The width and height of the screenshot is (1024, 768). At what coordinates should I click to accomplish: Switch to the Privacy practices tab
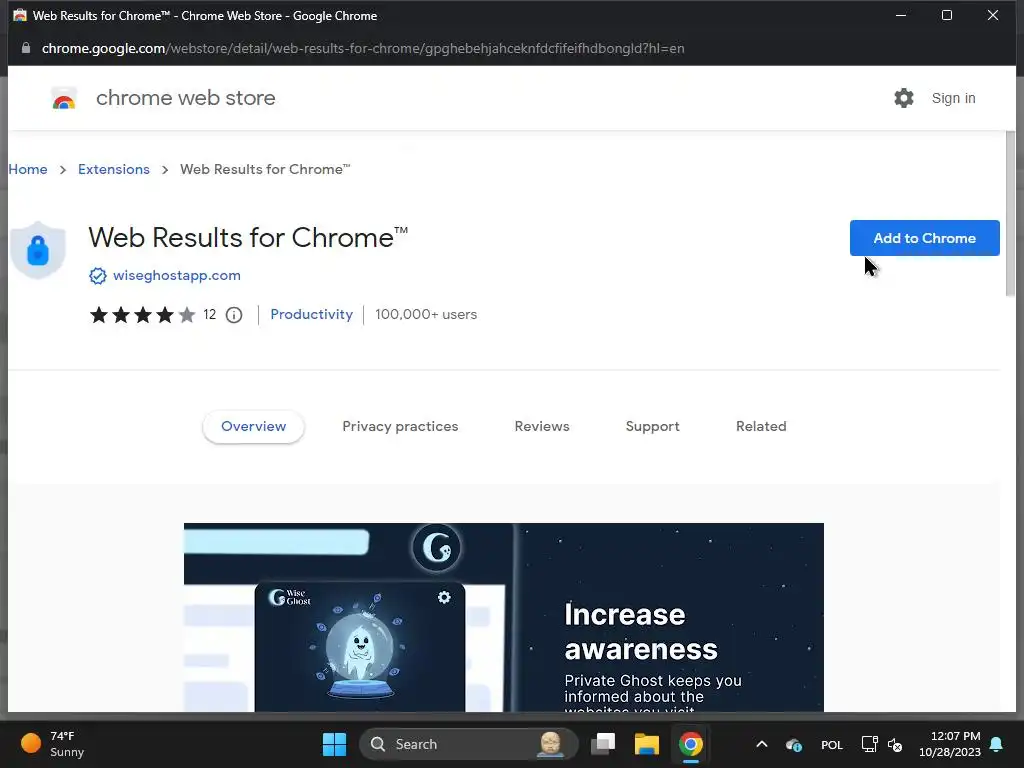tap(400, 426)
